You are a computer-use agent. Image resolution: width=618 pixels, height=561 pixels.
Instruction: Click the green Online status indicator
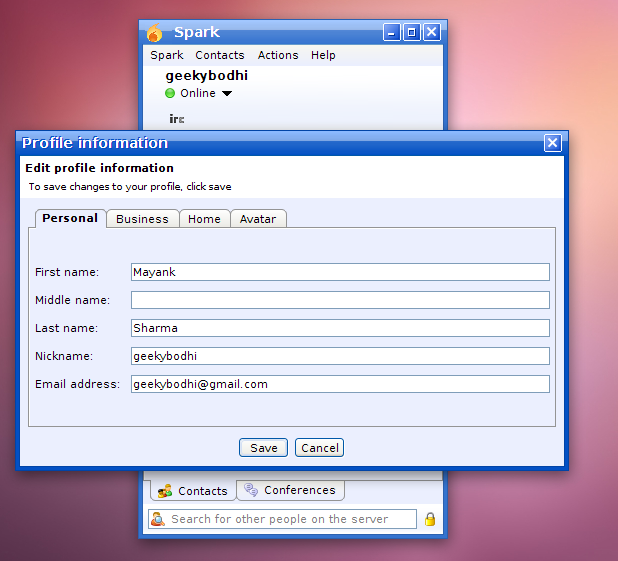point(170,93)
